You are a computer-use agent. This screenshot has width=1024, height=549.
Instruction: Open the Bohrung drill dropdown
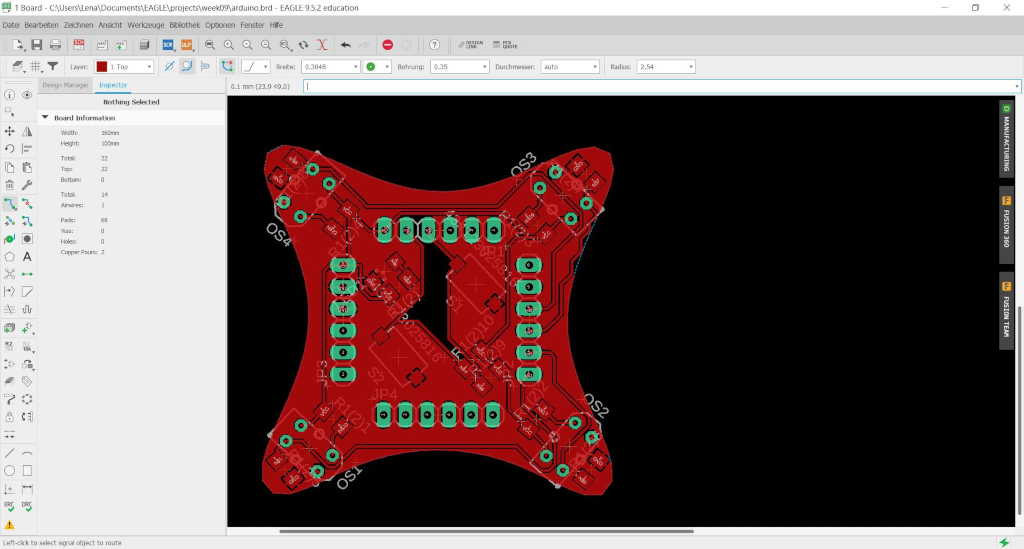click(459, 67)
